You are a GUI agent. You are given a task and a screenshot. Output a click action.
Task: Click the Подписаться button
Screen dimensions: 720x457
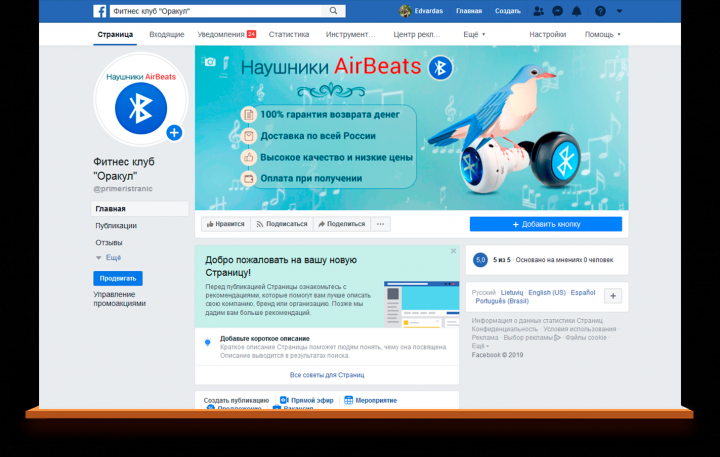coord(282,224)
